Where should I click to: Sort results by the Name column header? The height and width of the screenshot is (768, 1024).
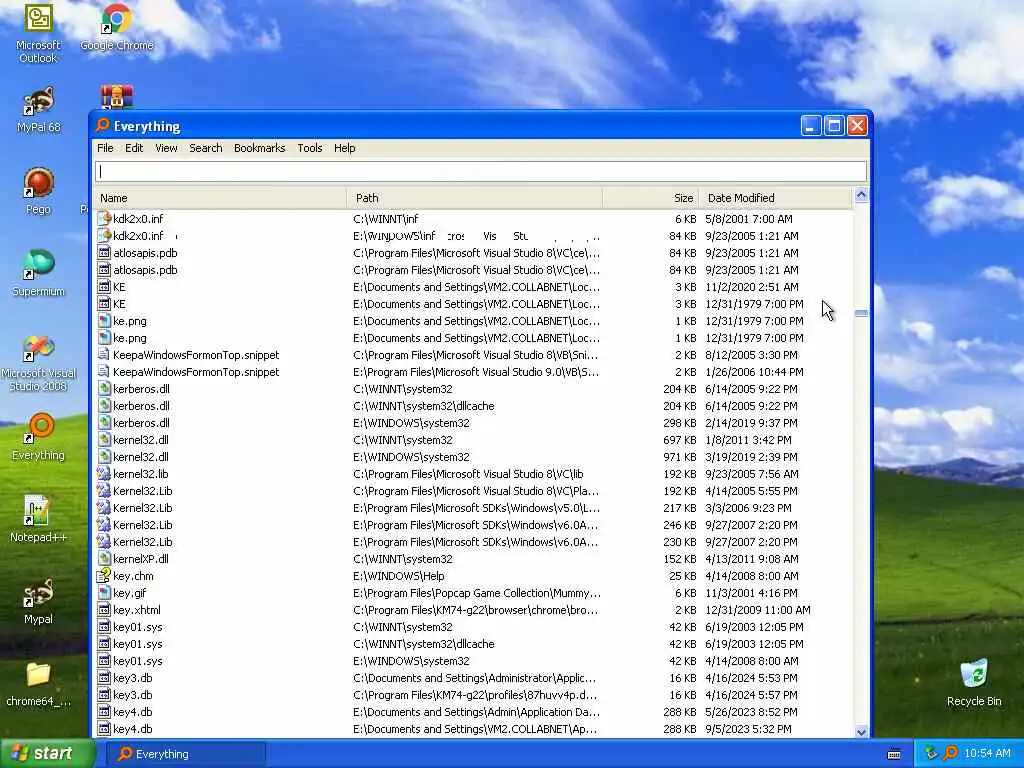point(221,198)
